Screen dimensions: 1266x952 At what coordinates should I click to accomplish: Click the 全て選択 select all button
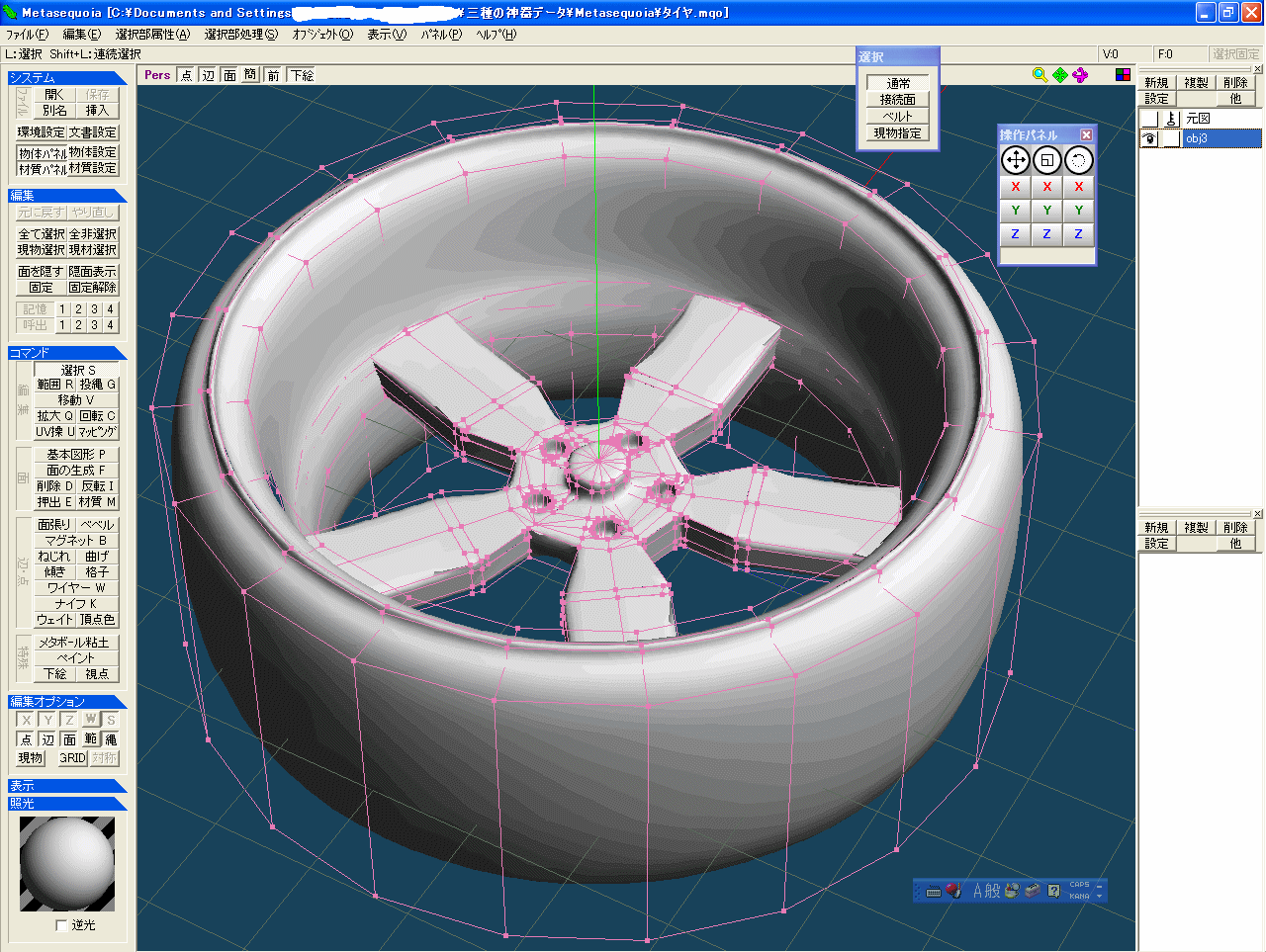click(x=42, y=234)
